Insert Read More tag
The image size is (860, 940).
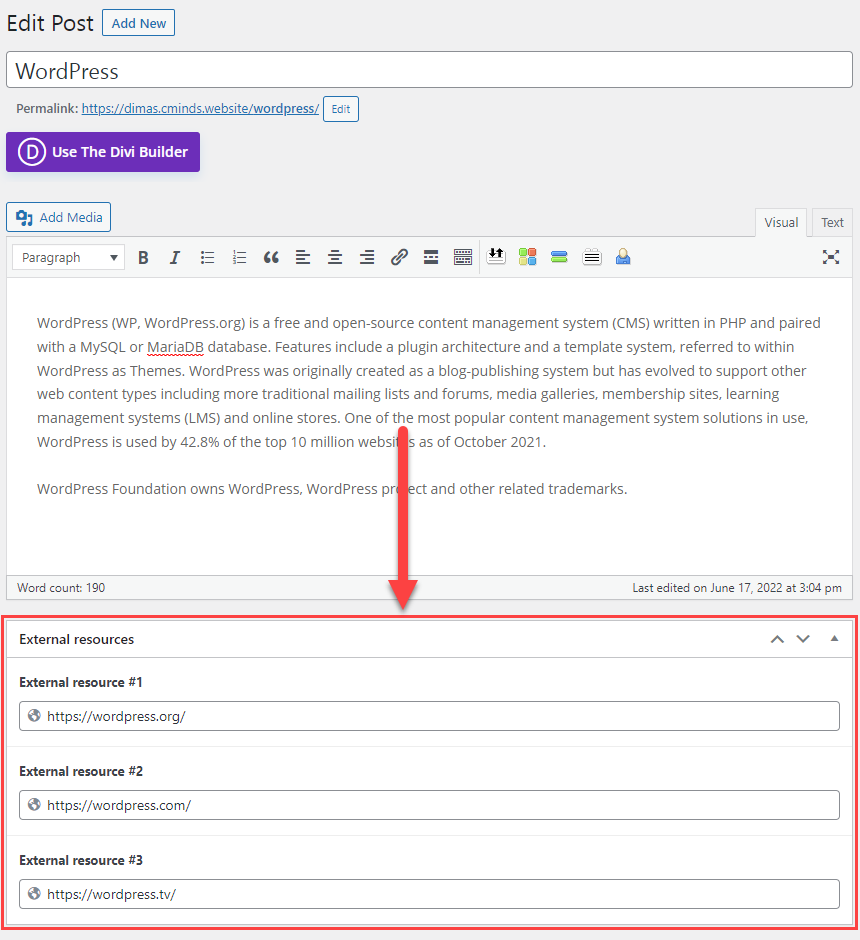click(431, 258)
